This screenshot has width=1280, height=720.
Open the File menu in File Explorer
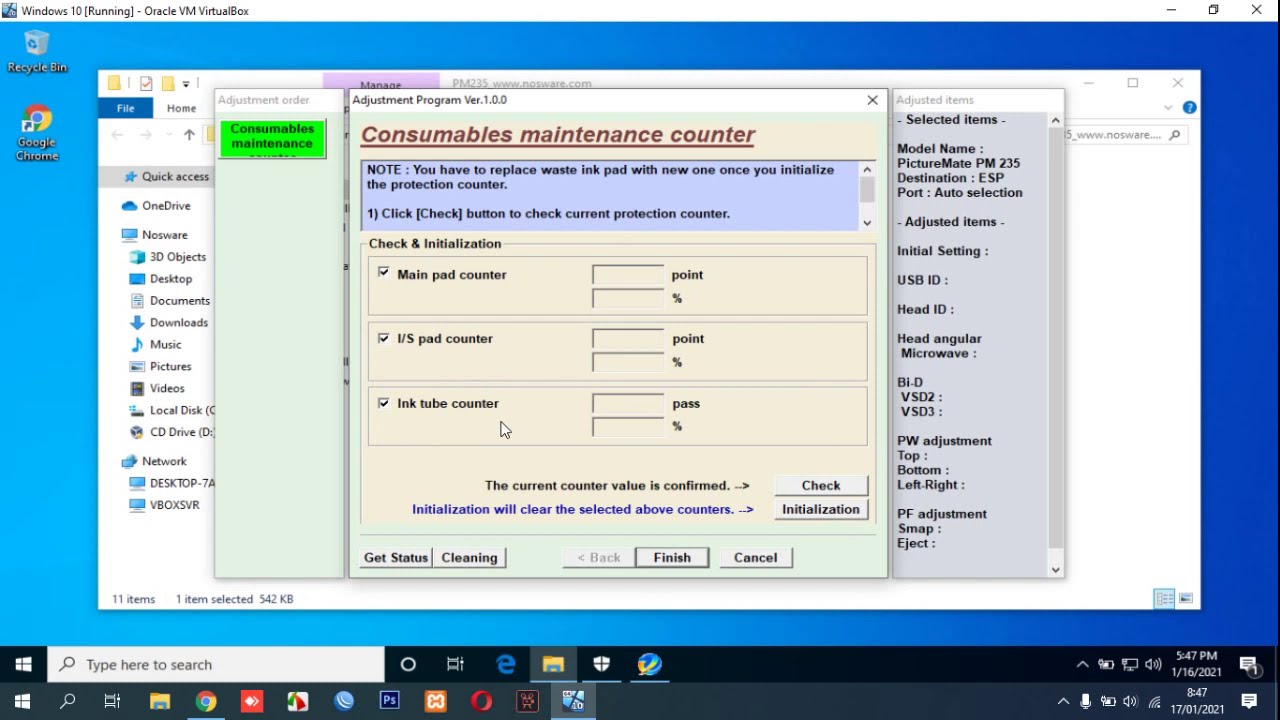125,108
